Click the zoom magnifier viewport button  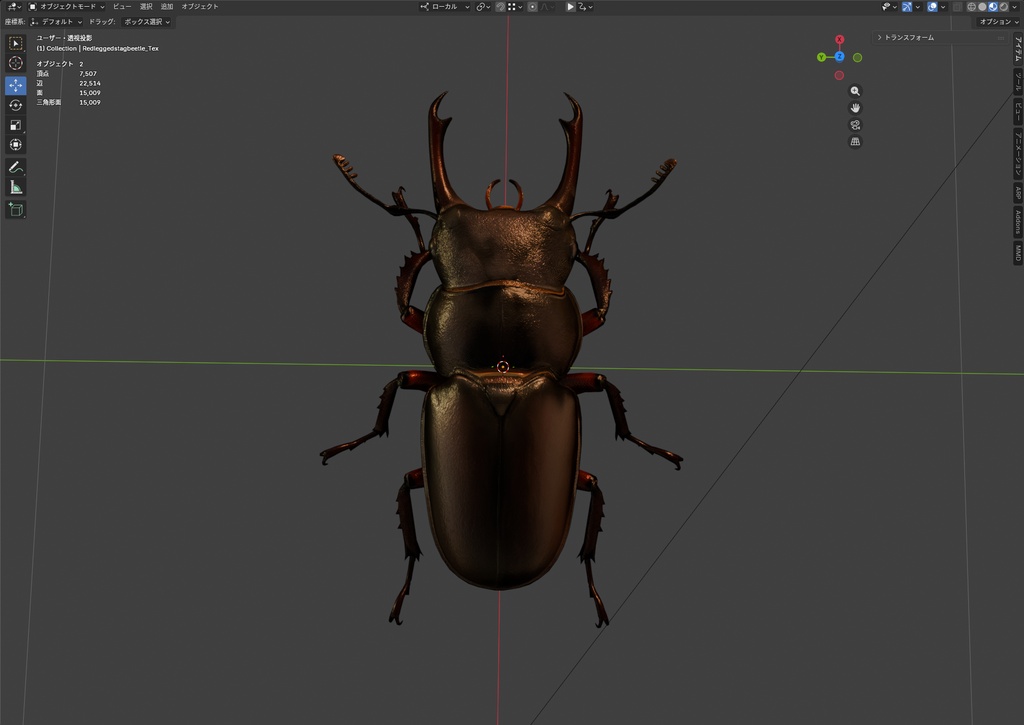(x=855, y=91)
